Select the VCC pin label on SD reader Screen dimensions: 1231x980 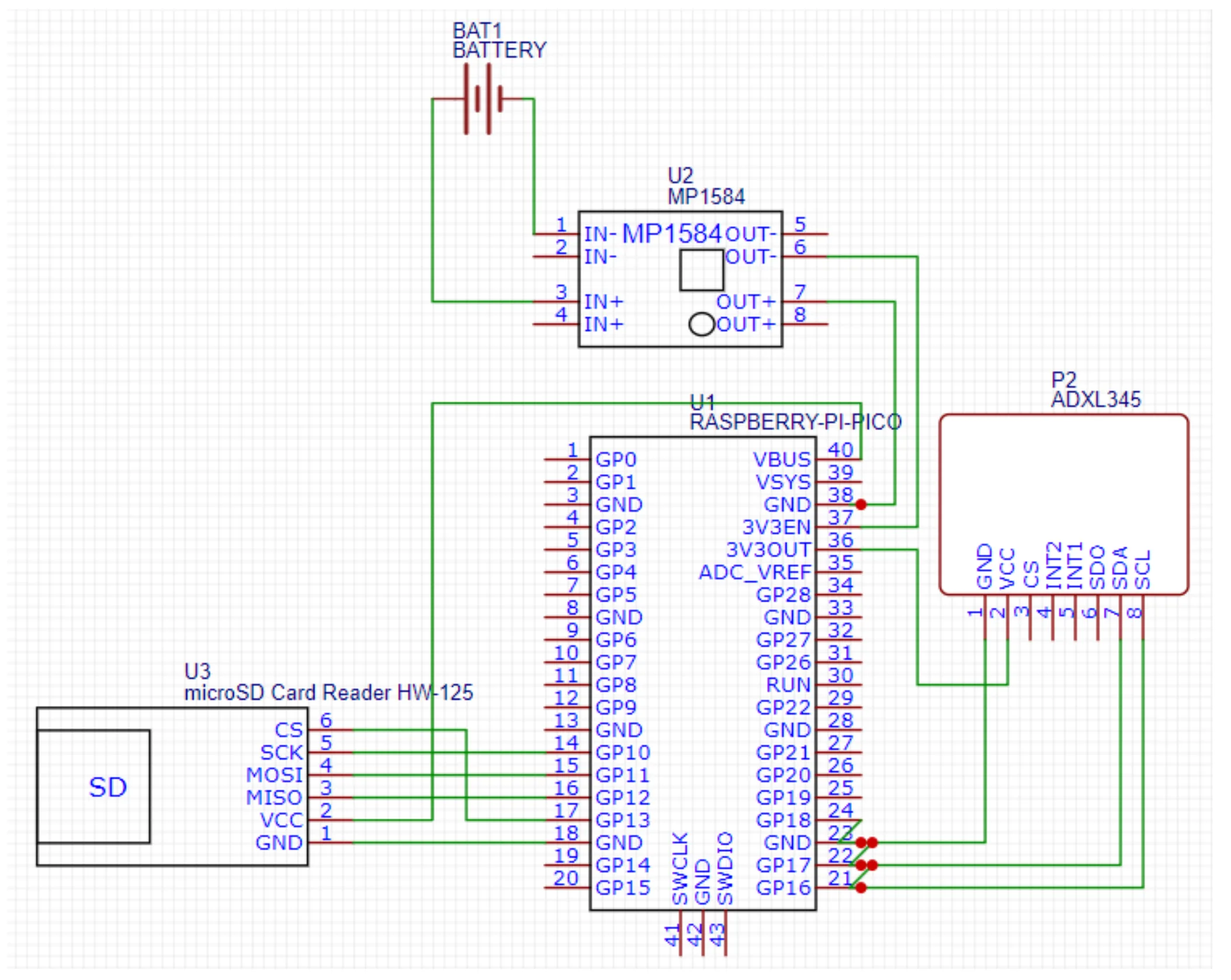[282, 820]
